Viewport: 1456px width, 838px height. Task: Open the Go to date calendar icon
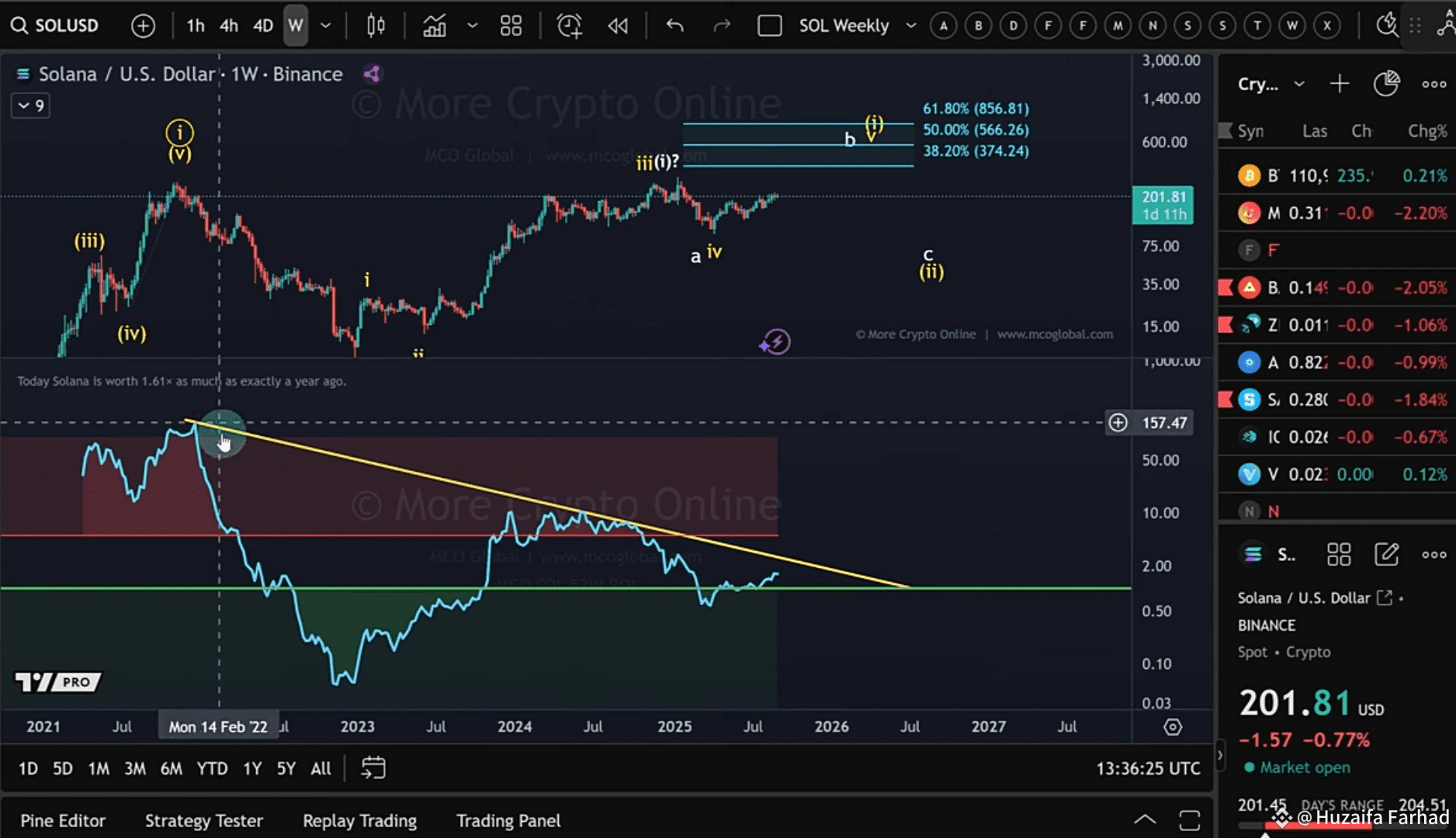click(373, 768)
